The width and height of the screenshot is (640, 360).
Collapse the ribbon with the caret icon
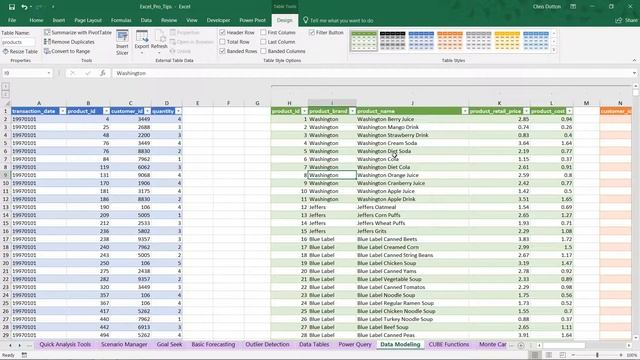(634, 60)
